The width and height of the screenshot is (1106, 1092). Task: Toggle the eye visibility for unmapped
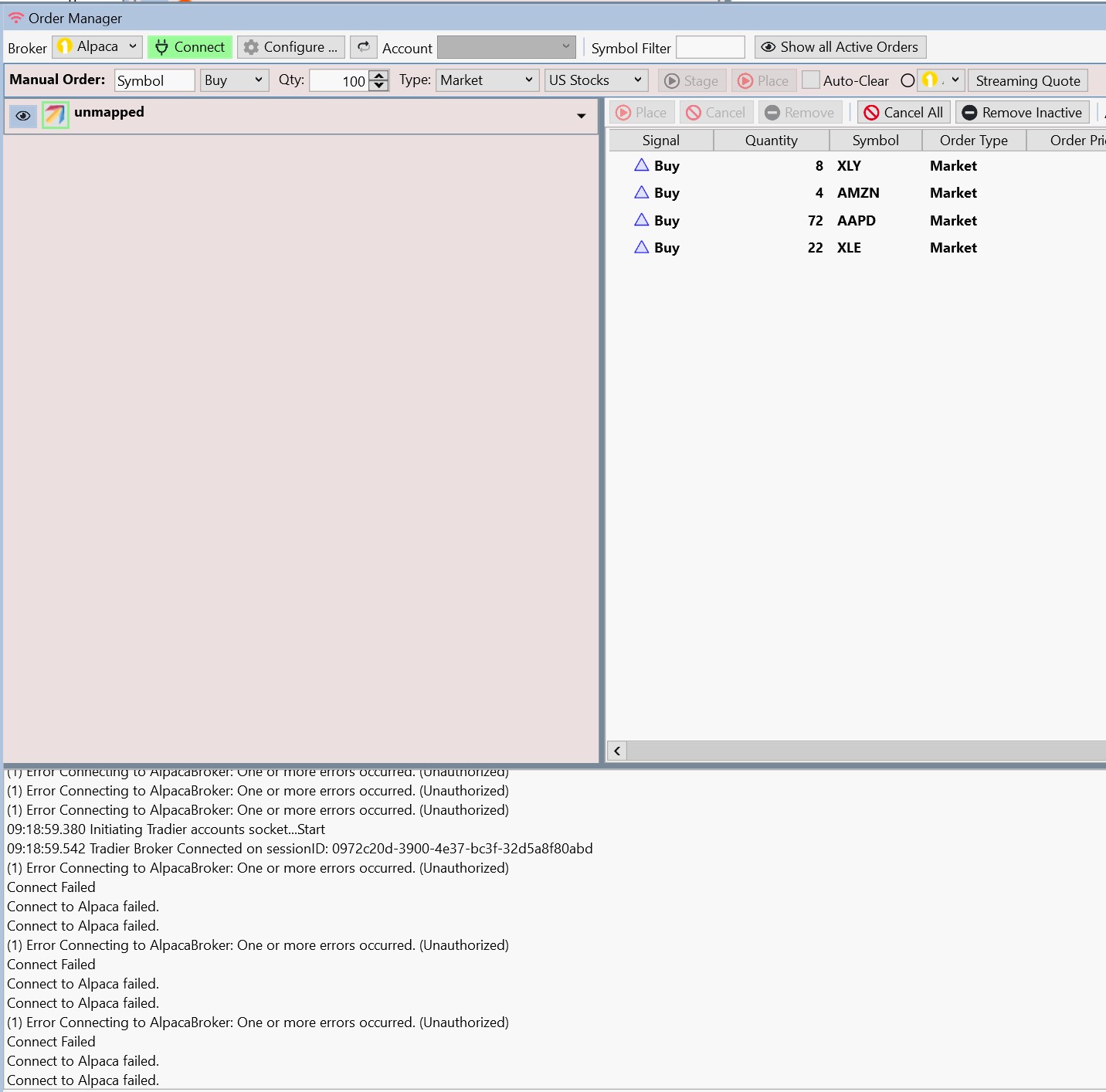click(23, 116)
